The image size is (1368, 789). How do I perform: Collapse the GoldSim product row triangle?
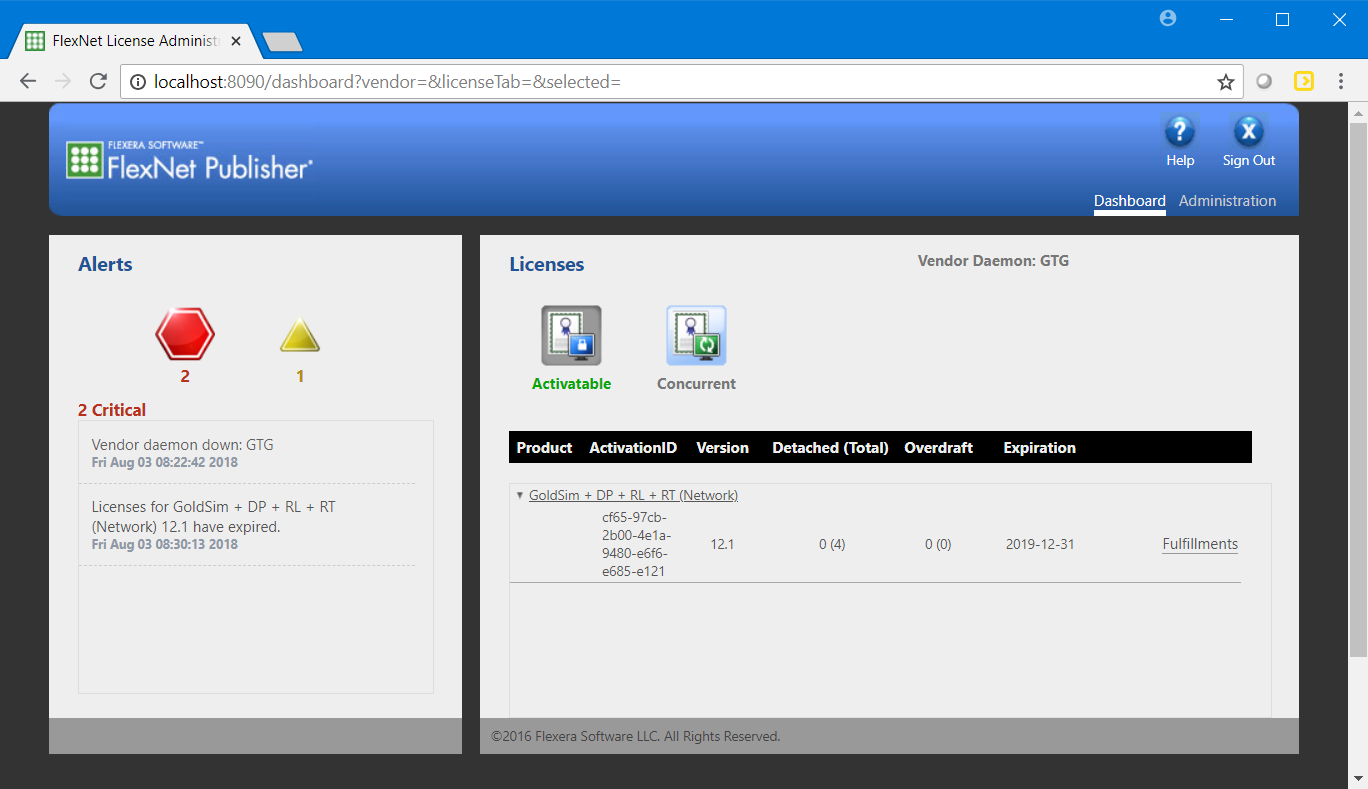coord(520,495)
